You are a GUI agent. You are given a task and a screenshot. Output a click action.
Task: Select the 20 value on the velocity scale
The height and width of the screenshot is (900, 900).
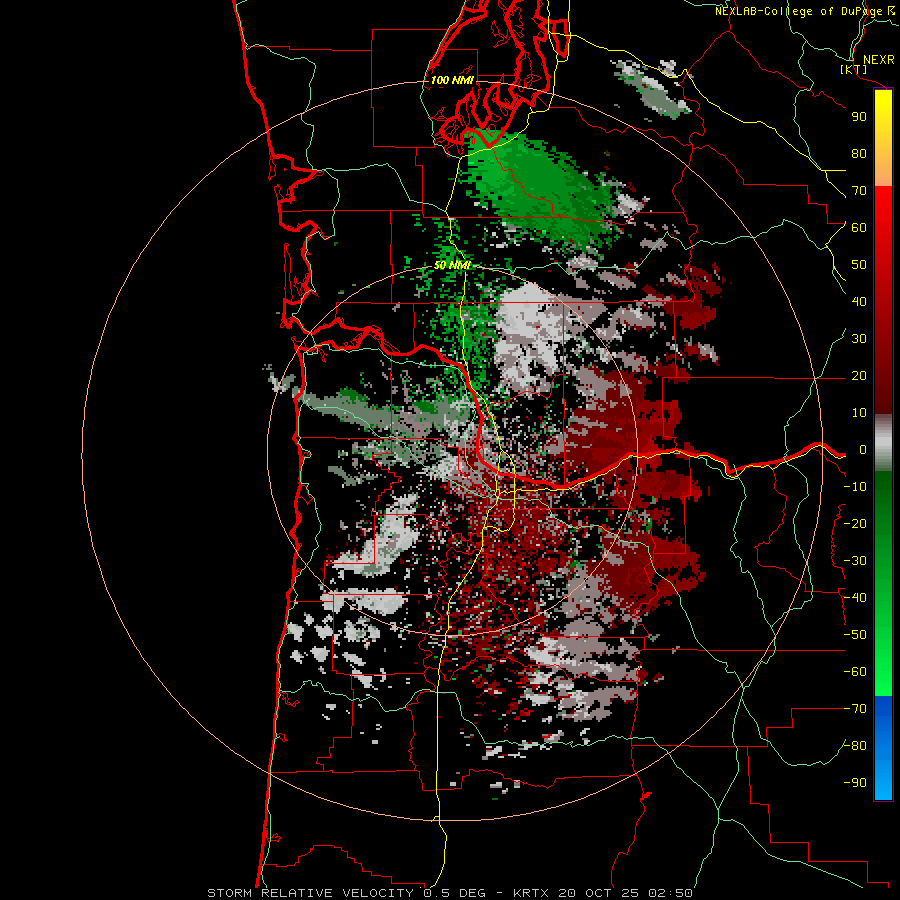pyautogui.click(x=859, y=375)
